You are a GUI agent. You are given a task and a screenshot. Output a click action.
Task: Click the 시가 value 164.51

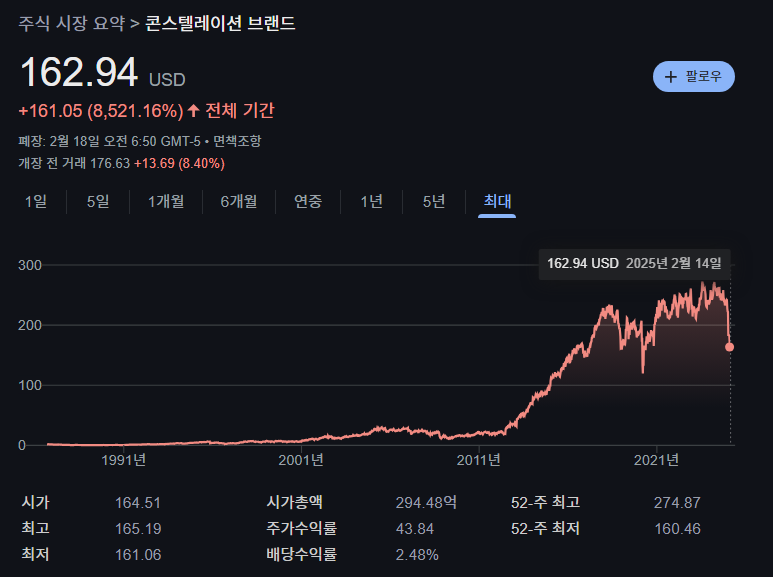pos(138,503)
